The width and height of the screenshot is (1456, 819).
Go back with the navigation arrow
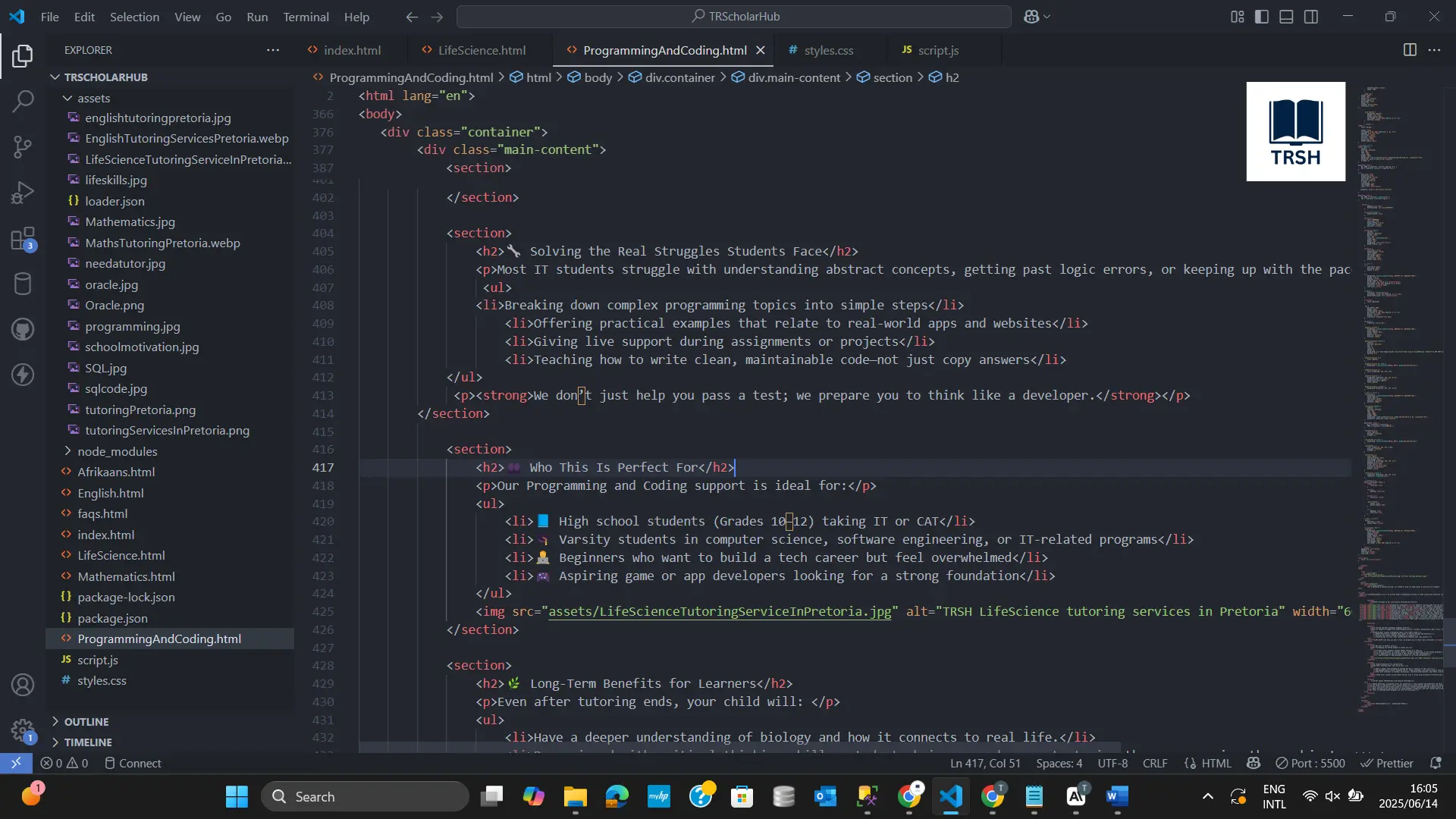click(x=412, y=17)
